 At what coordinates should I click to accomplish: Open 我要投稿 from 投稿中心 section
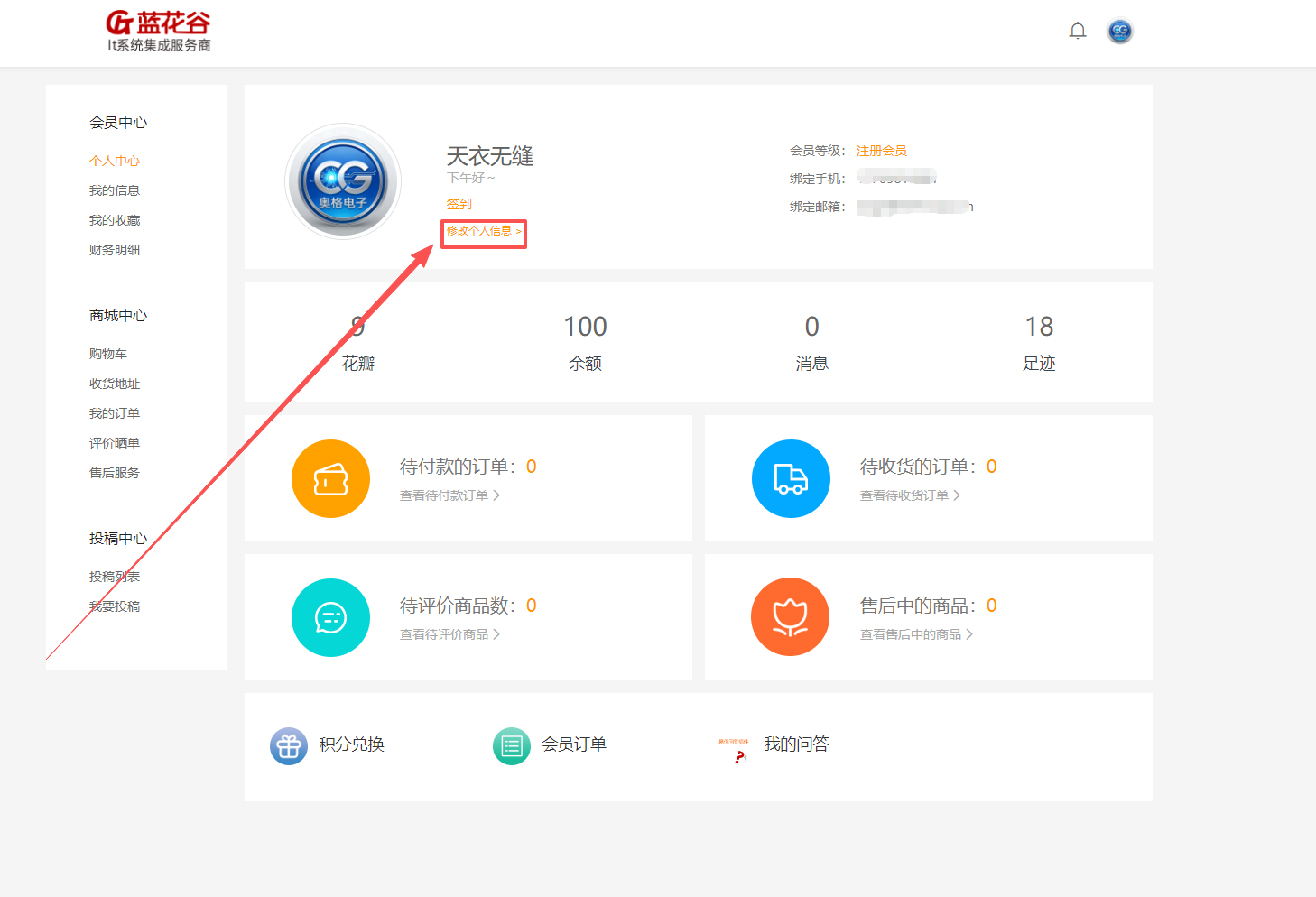[115, 606]
